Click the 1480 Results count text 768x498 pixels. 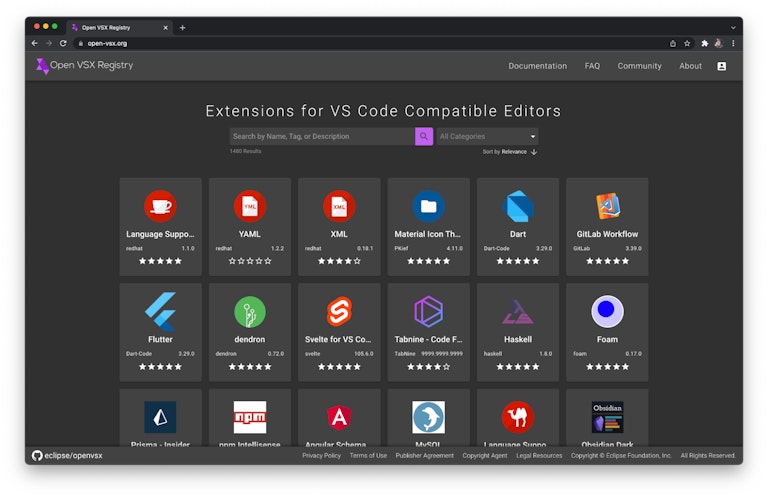(x=245, y=151)
